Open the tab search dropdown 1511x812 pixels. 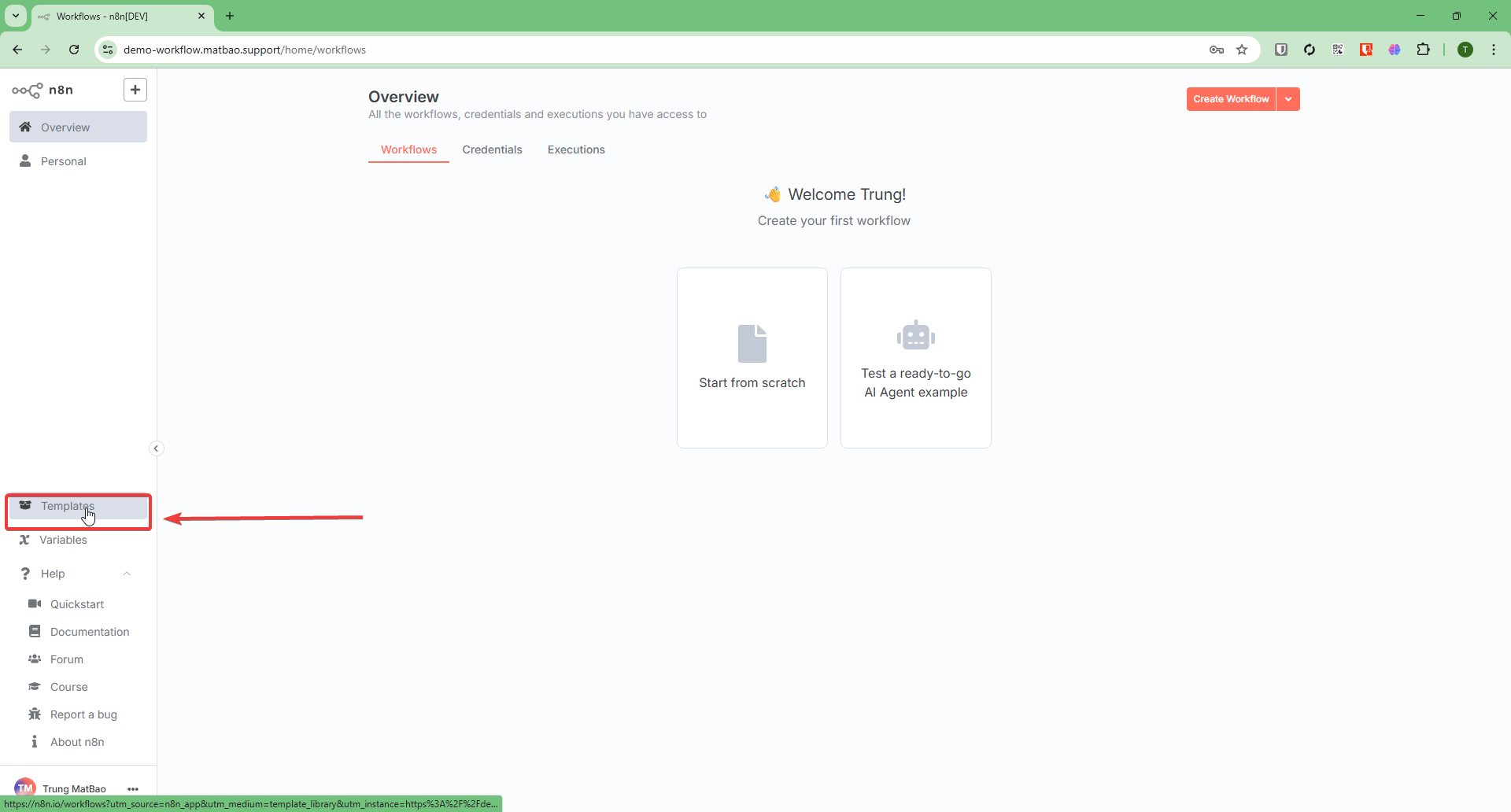click(16, 16)
